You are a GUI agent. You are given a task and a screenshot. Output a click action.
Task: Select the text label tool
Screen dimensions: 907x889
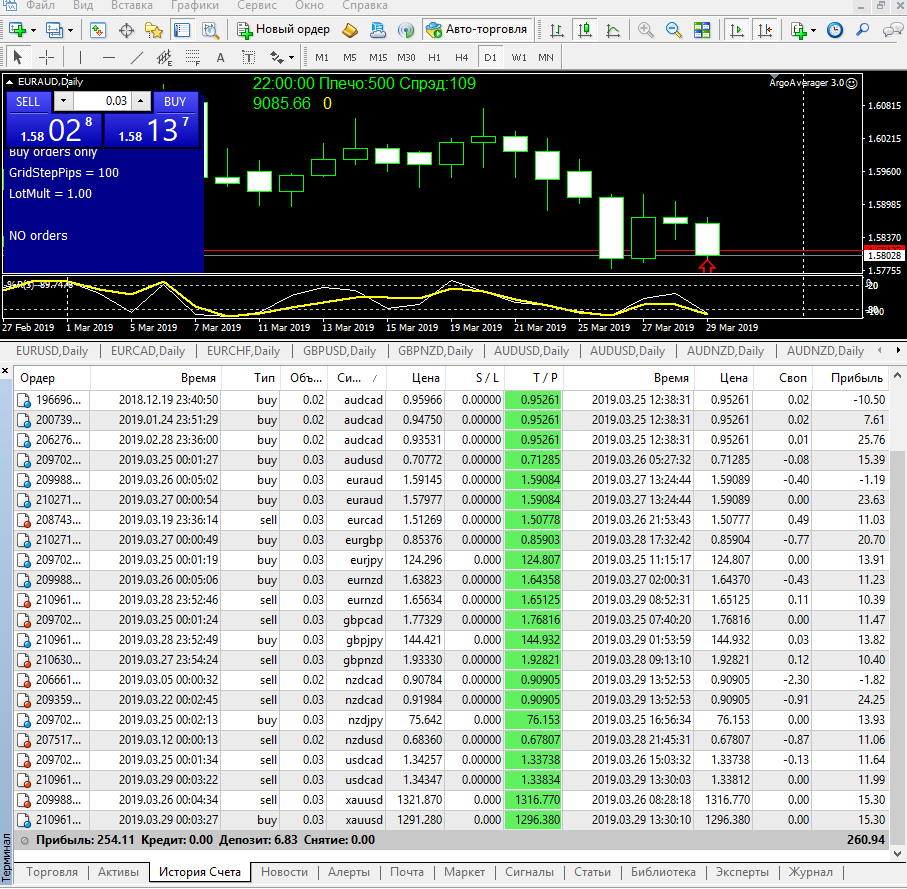pos(249,57)
